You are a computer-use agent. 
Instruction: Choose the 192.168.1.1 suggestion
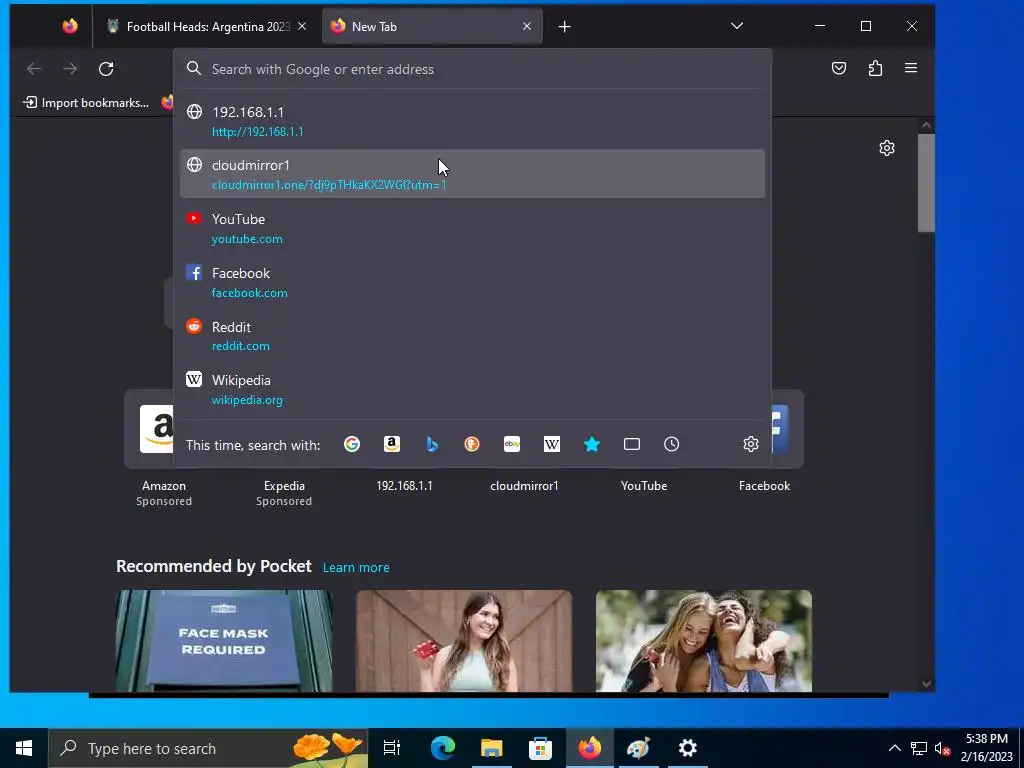click(x=472, y=121)
